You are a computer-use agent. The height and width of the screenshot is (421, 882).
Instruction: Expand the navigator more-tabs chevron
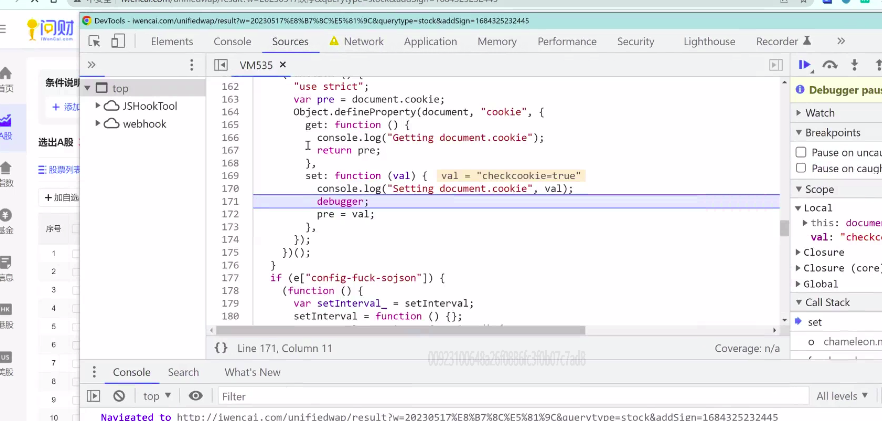(x=92, y=65)
